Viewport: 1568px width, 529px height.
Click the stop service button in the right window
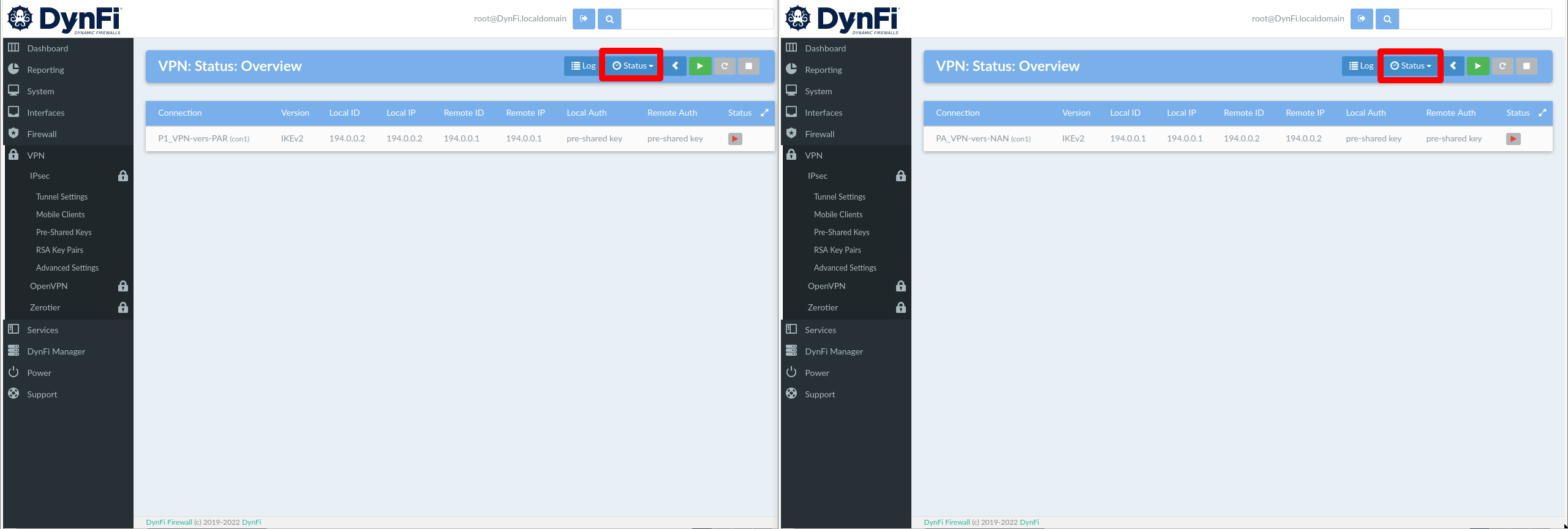tap(1526, 66)
